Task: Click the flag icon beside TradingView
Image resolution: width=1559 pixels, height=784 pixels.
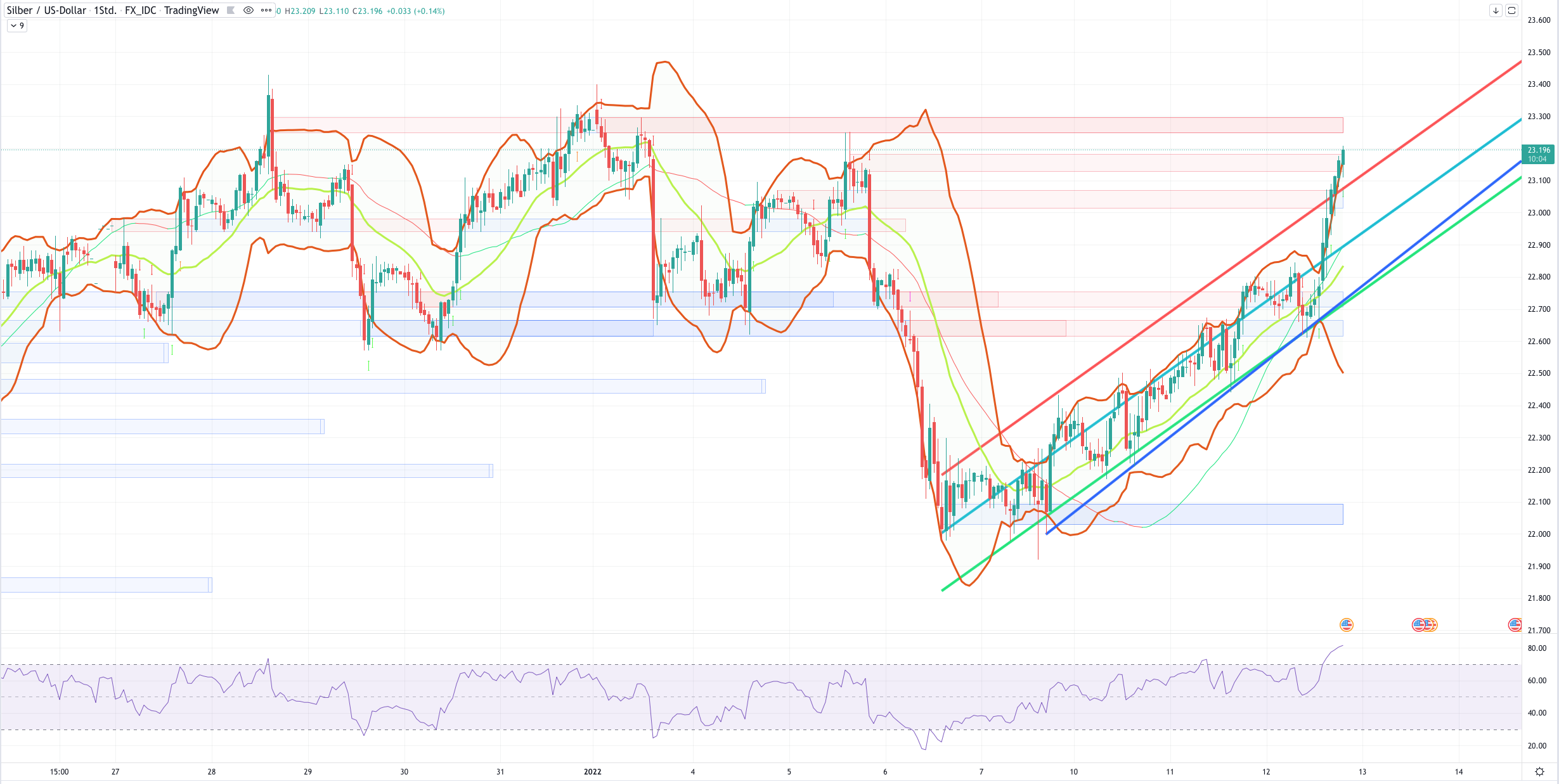Action: point(231,10)
